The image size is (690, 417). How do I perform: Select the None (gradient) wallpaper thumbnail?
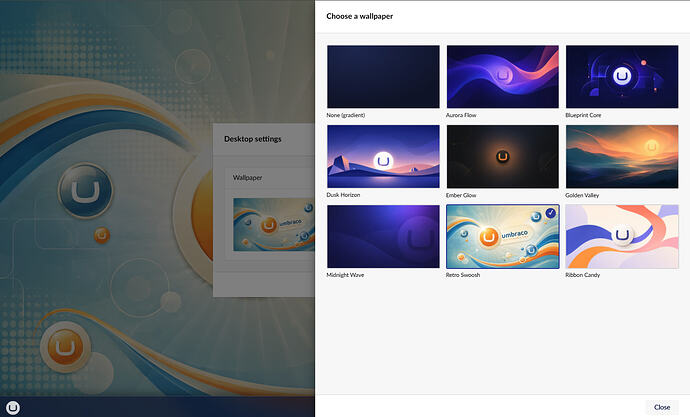383,77
